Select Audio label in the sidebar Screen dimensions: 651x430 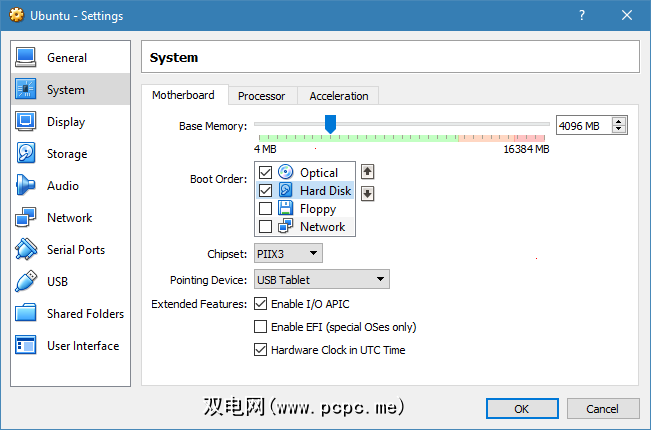tap(63, 186)
